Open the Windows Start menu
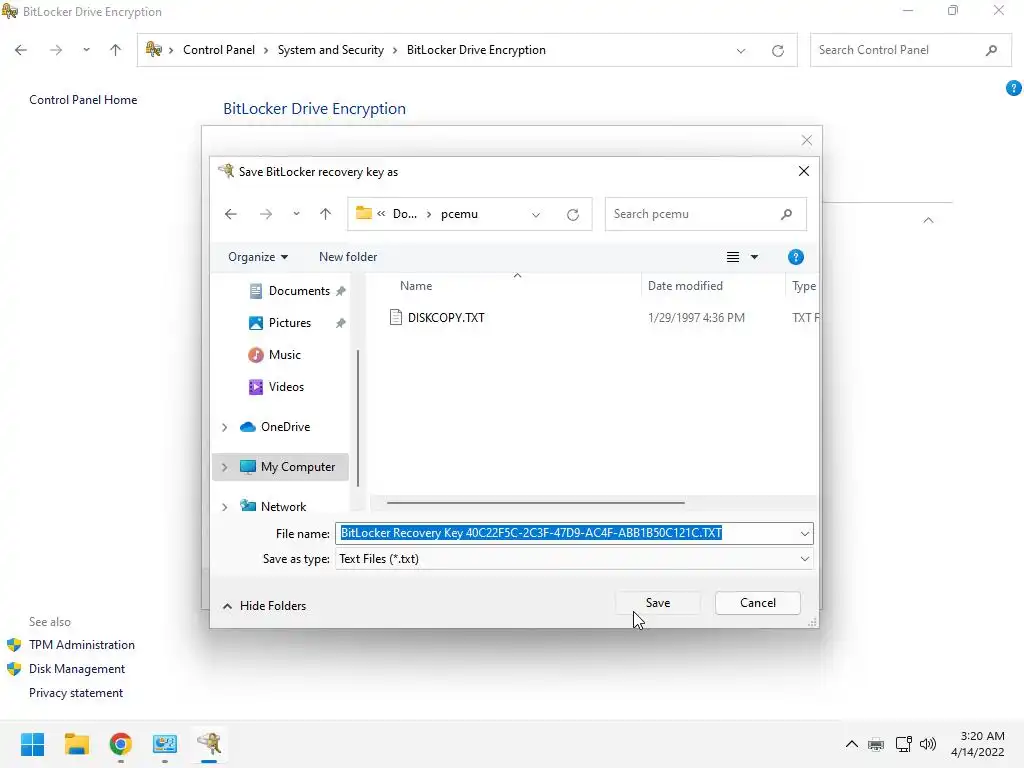The width and height of the screenshot is (1024, 768). [32, 744]
